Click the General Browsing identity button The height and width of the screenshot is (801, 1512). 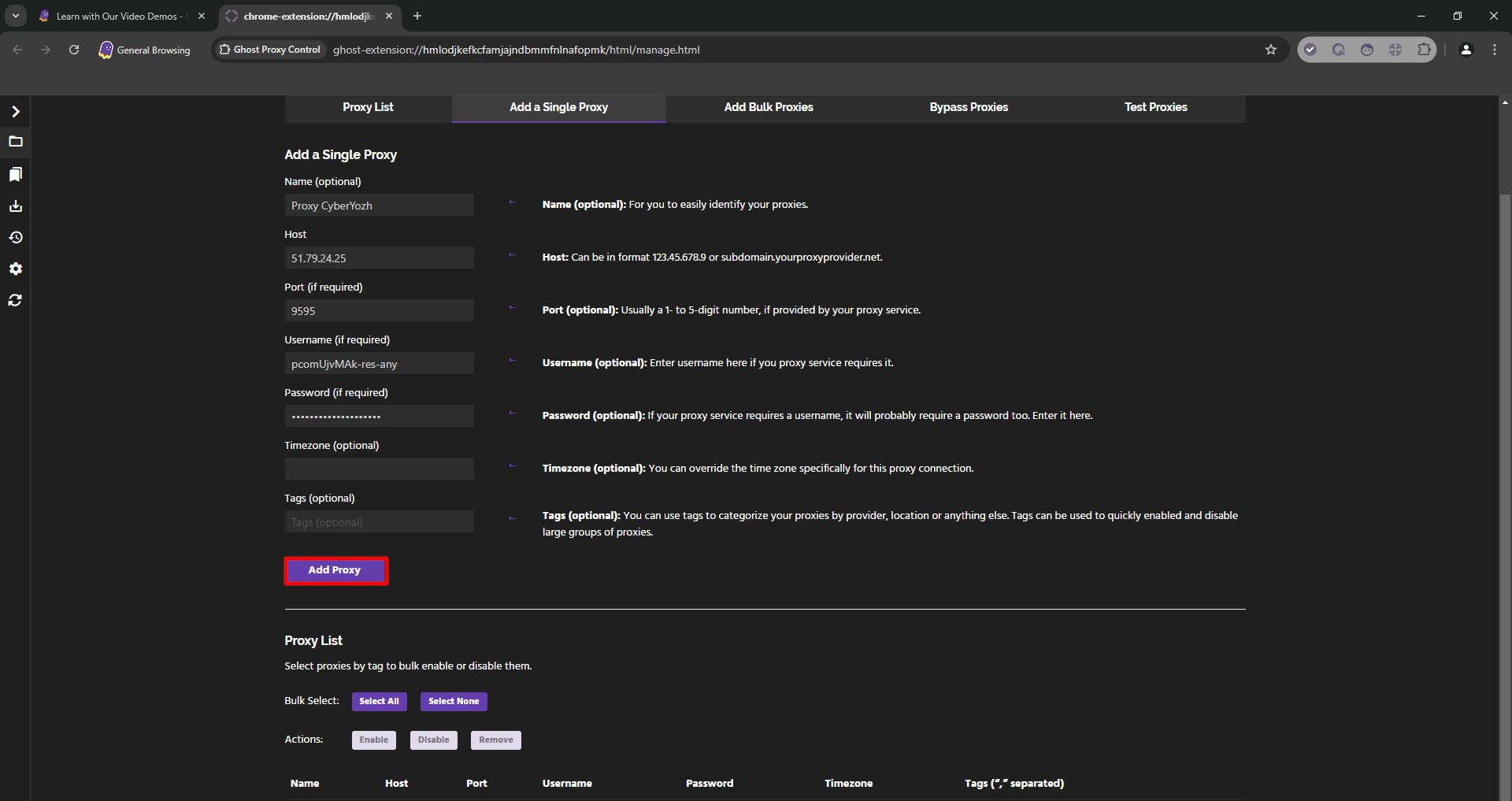pos(145,50)
